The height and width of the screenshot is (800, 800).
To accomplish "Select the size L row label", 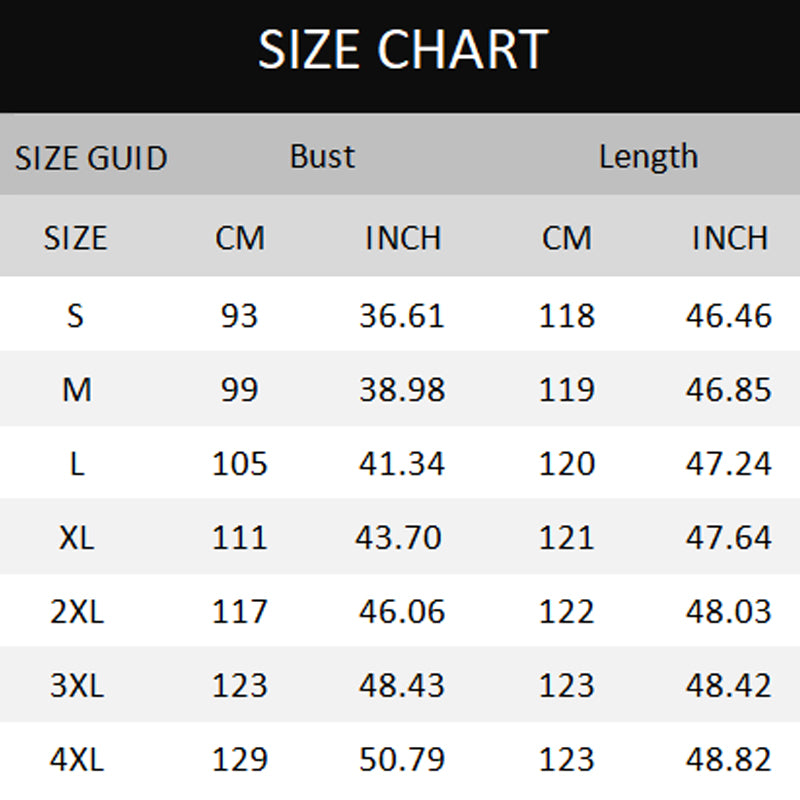I will coord(77,464).
